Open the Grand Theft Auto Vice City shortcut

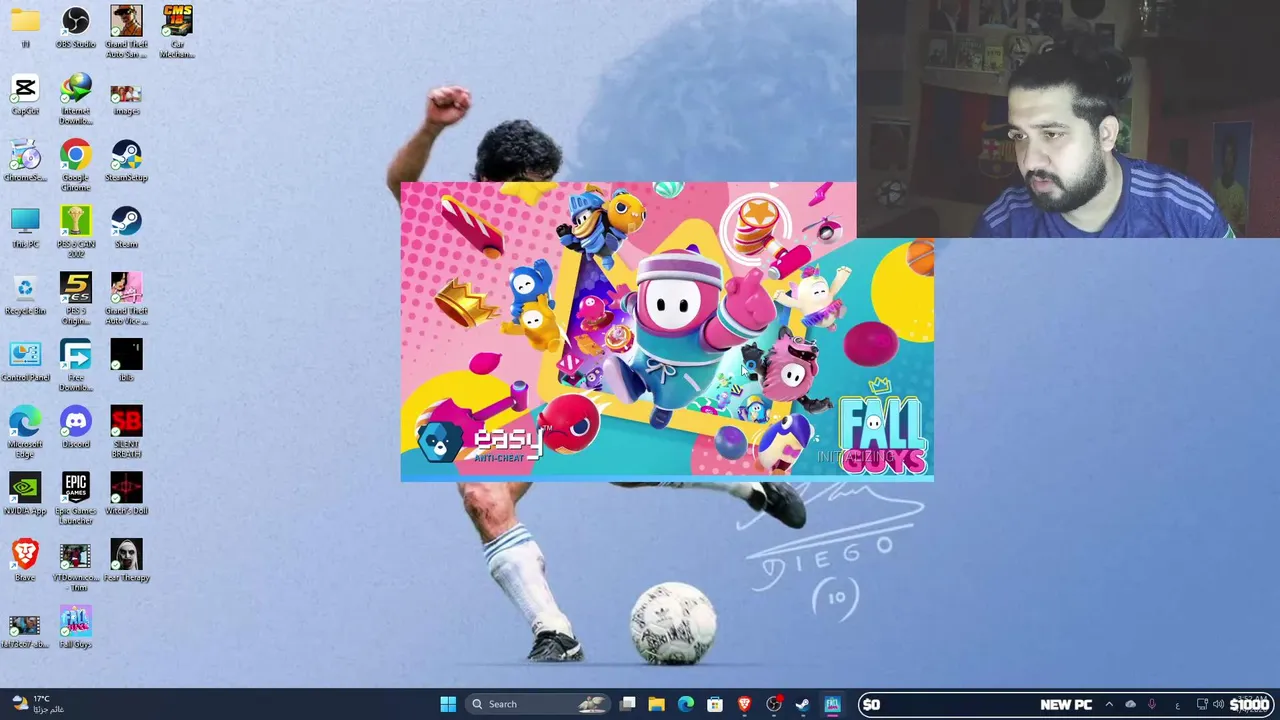coord(126,299)
